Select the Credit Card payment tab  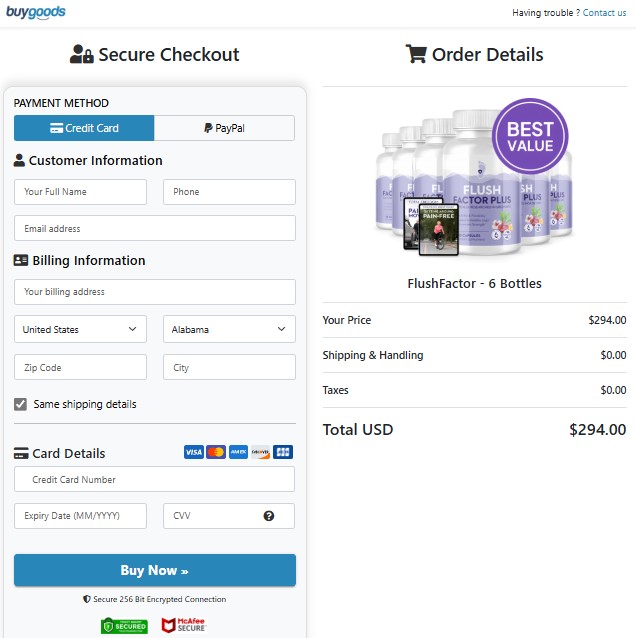(x=84, y=128)
